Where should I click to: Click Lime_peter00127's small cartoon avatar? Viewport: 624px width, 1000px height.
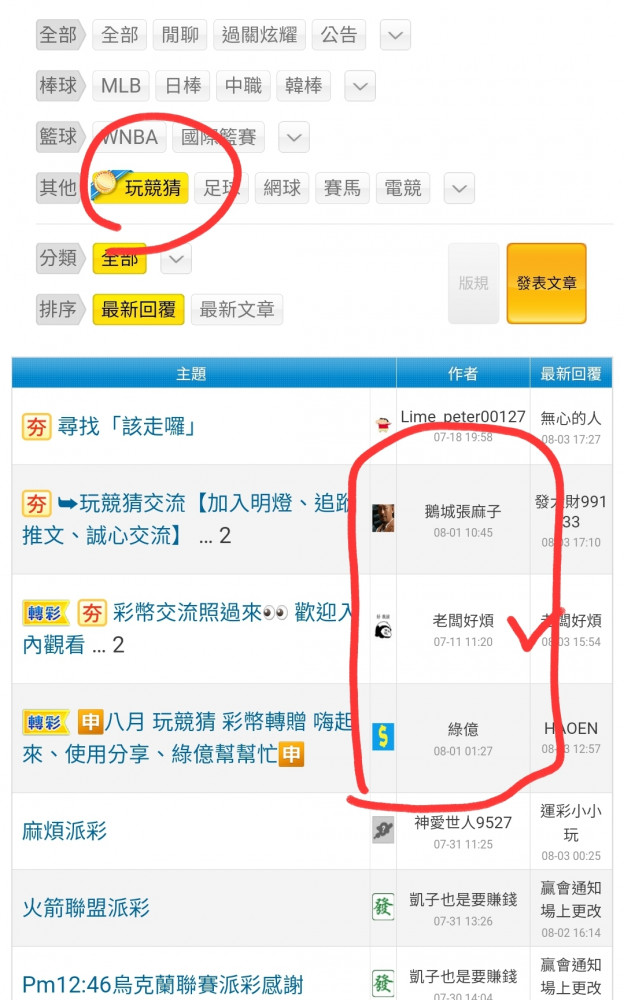pyautogui.click(x=383, y=425)
